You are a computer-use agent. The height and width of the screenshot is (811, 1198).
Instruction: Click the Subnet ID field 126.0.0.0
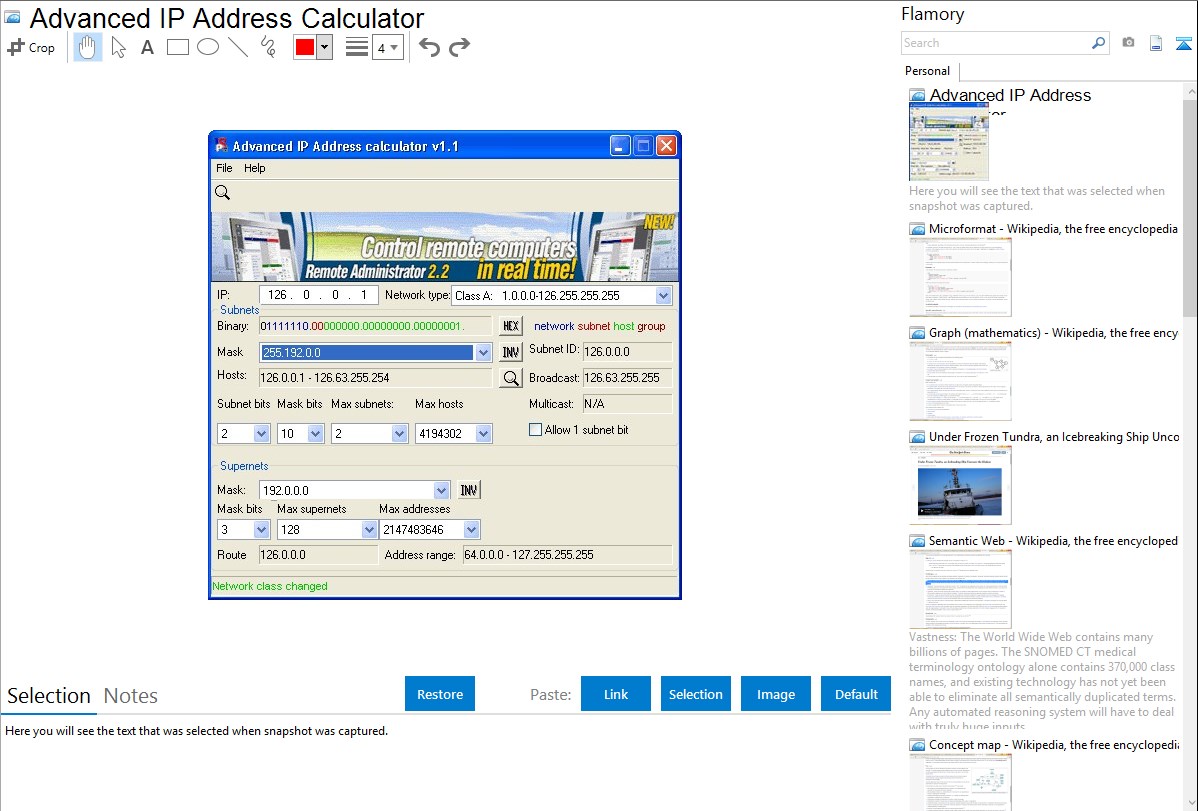pos(627,352)
